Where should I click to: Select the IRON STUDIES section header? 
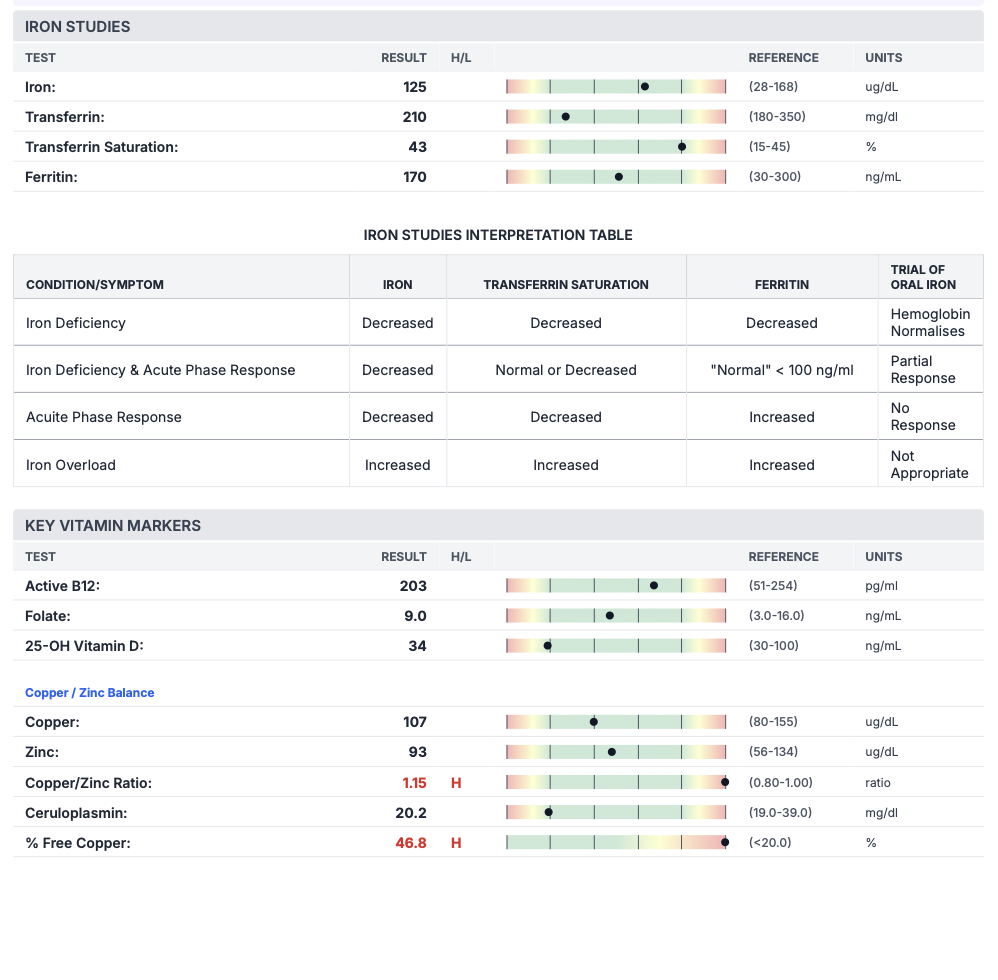pyautogui.click(x=498, y=26)
